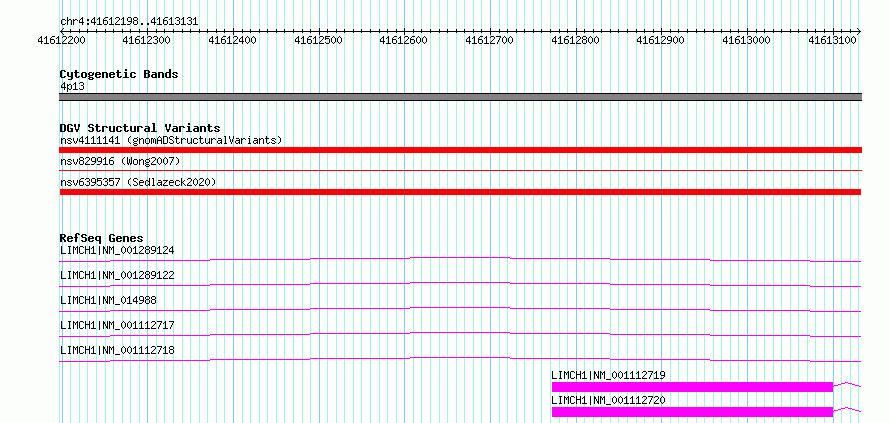The image size is (890, 423).
Task: Click the 4p13 band label
Action: 73,87
